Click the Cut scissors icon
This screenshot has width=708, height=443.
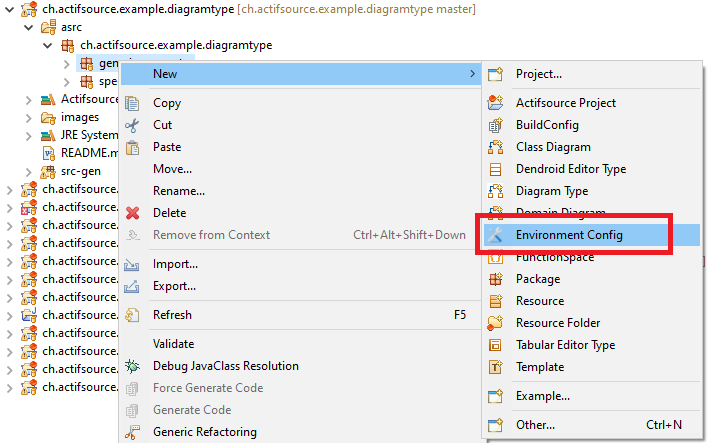(x=132, y=125)
